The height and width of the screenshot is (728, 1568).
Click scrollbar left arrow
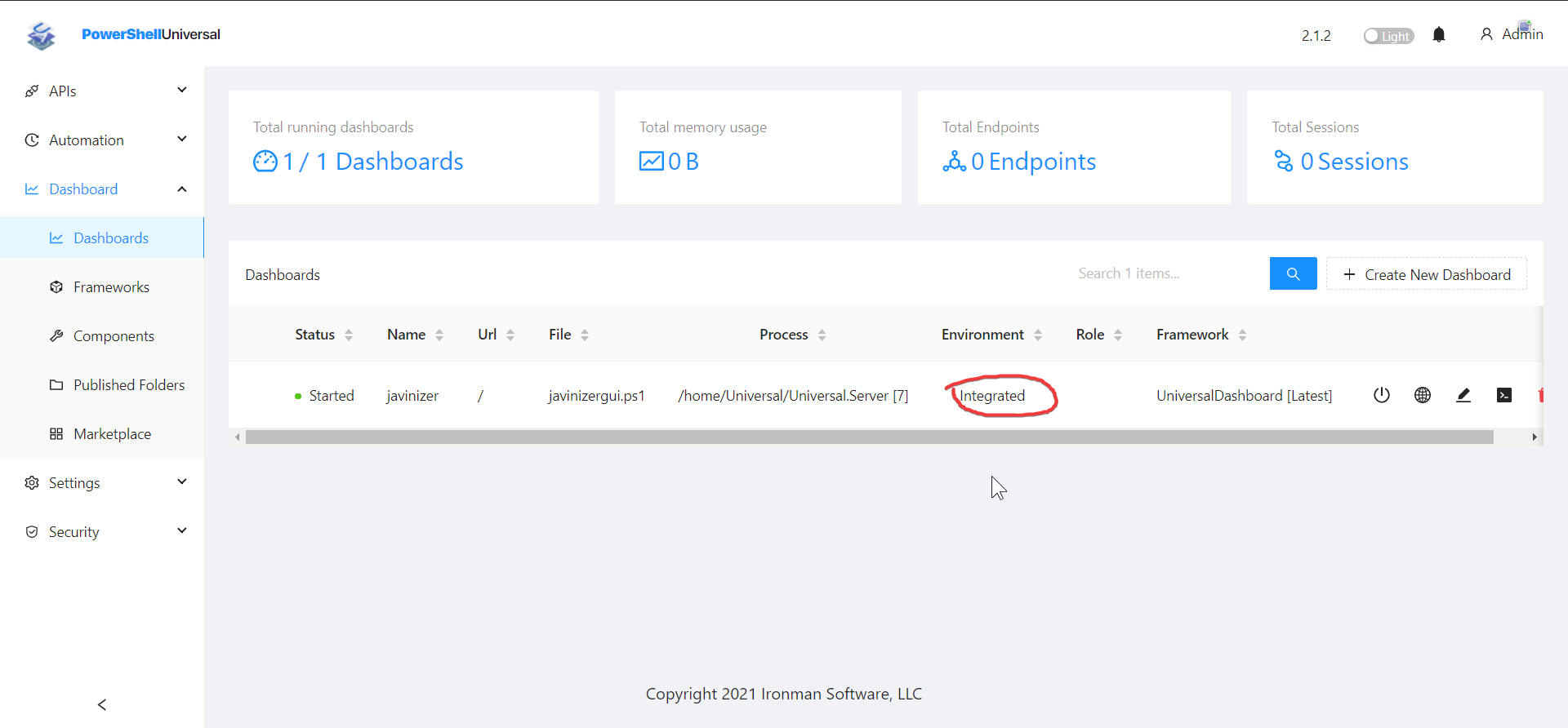coord(238,437)
